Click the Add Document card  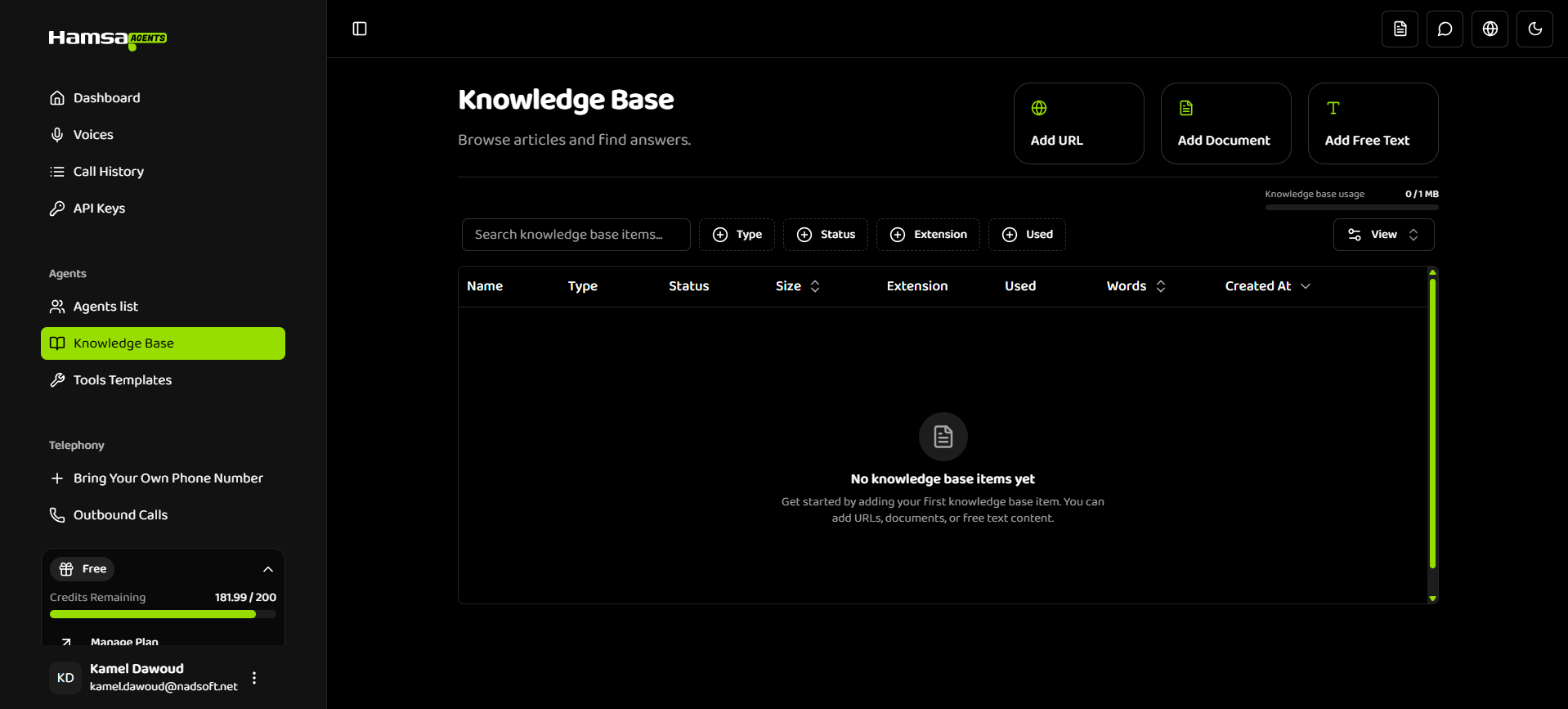(1225, 123)
